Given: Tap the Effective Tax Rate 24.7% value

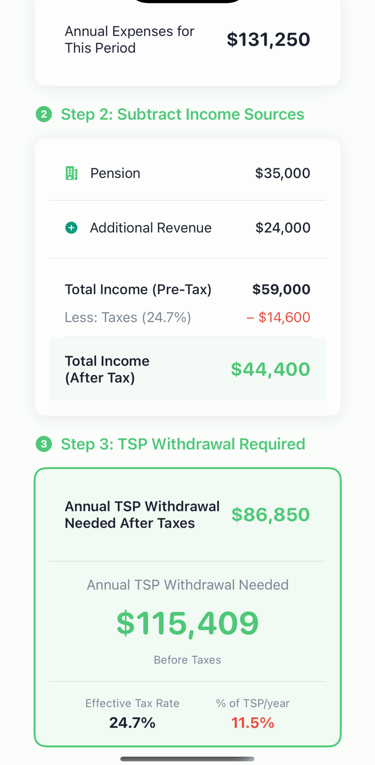Looking at the screenshot, I should tap(132, 723).
